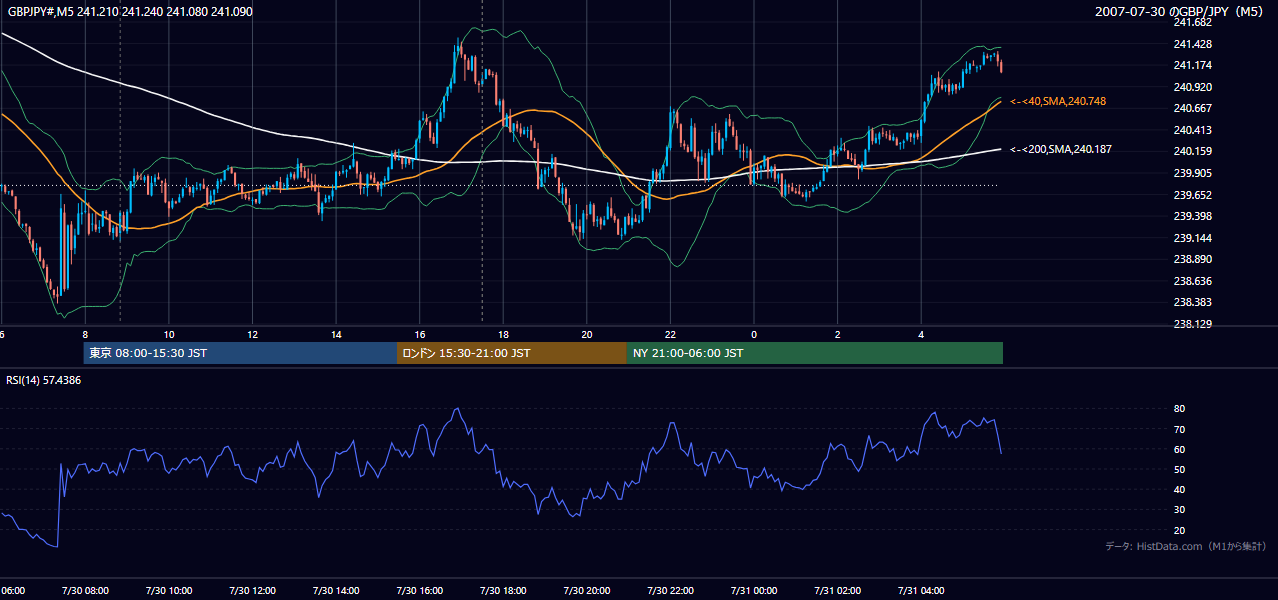
Task: Click hour tick 22 under the price chart
Action: (x=671, y=335)
